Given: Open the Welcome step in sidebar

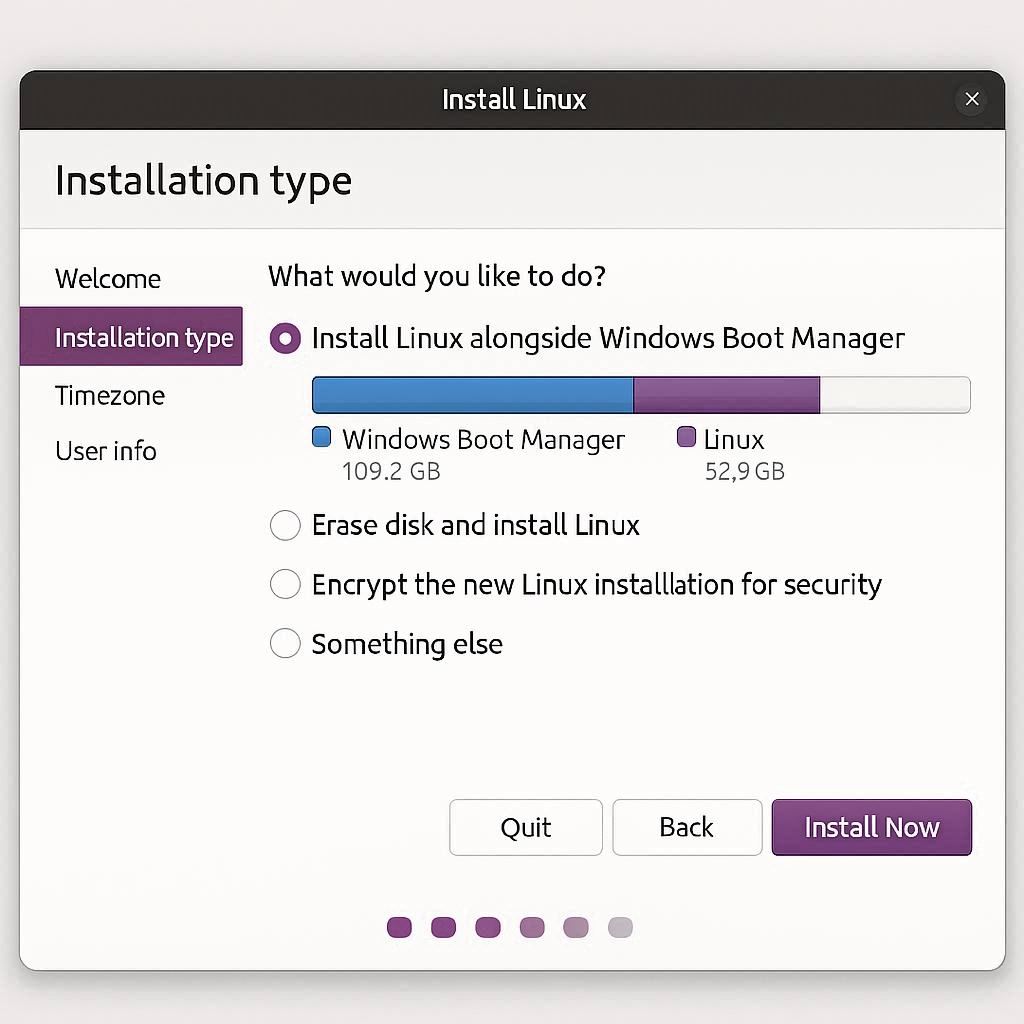Looking at the screenshot, I should (108, 278).
